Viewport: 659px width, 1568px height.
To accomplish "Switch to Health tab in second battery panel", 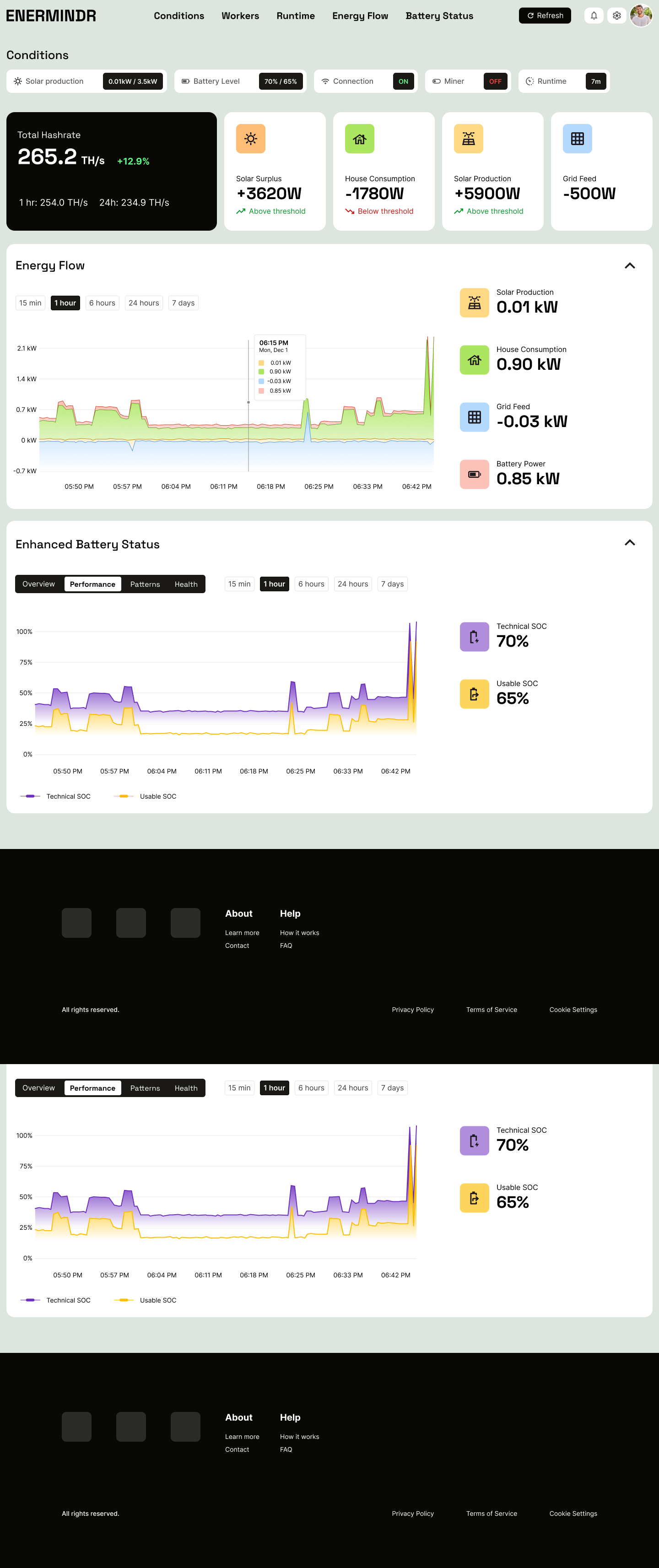I will [x=186, y=1088].
